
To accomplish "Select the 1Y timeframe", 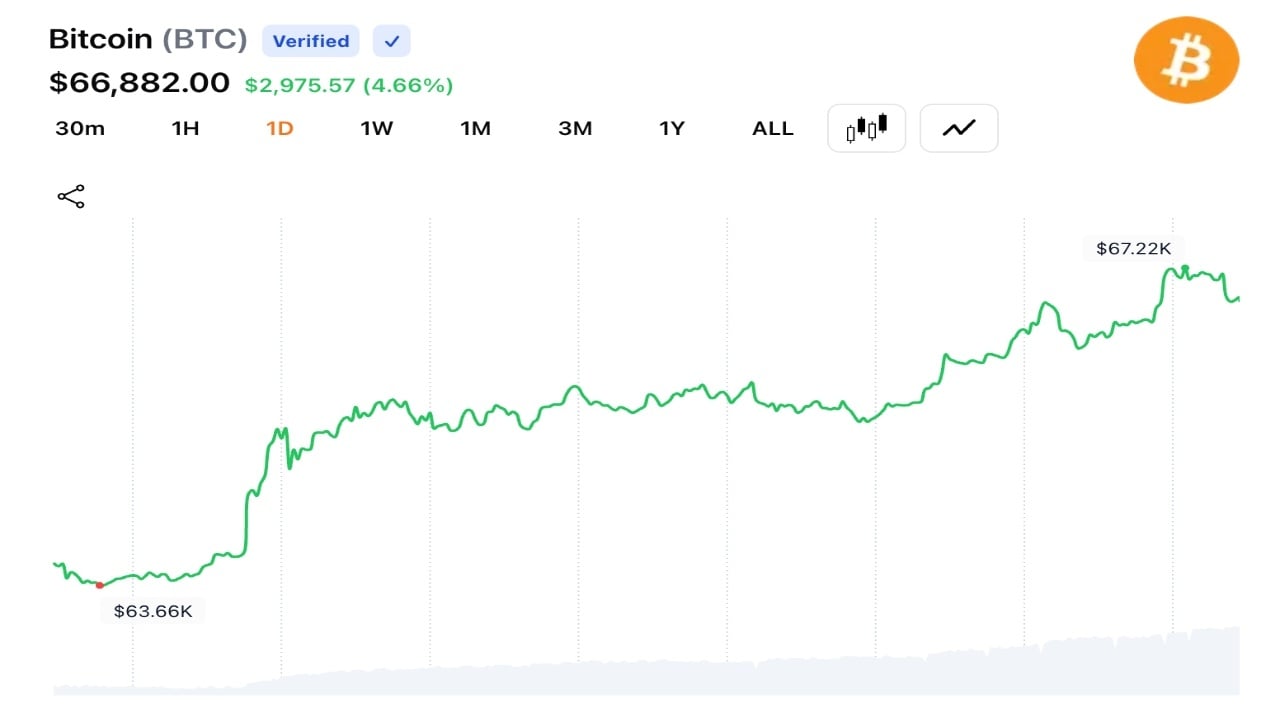I will (x=672, y=128).
